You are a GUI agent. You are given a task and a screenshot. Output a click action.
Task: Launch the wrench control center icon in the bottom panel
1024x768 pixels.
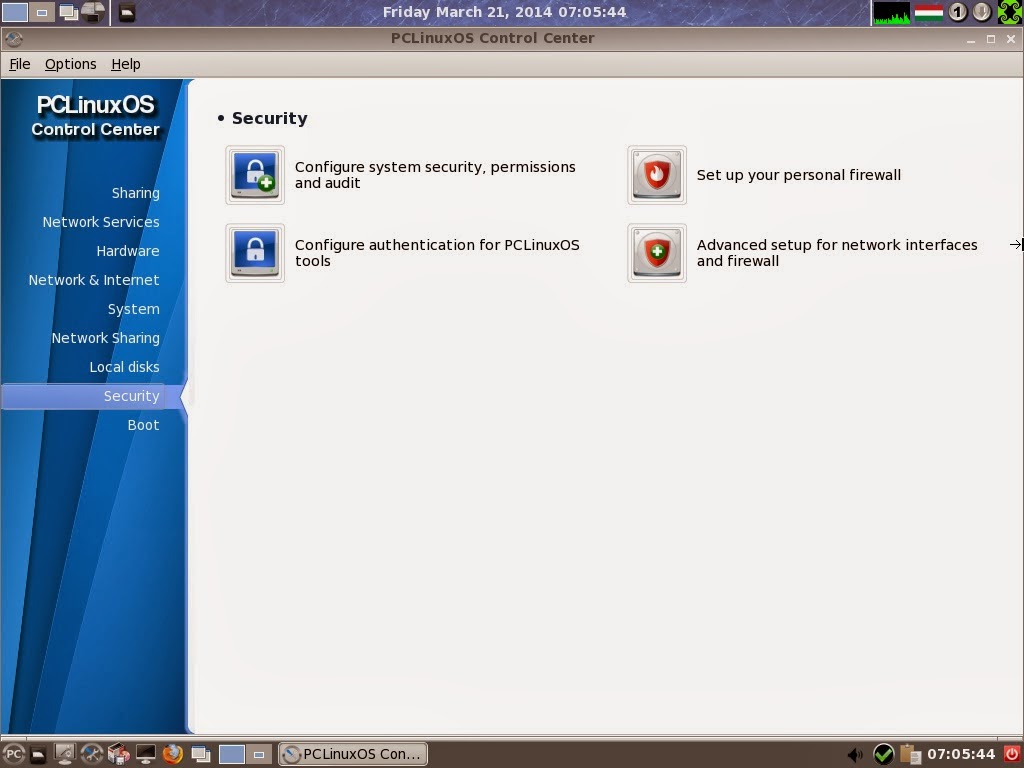coord(91,754)
